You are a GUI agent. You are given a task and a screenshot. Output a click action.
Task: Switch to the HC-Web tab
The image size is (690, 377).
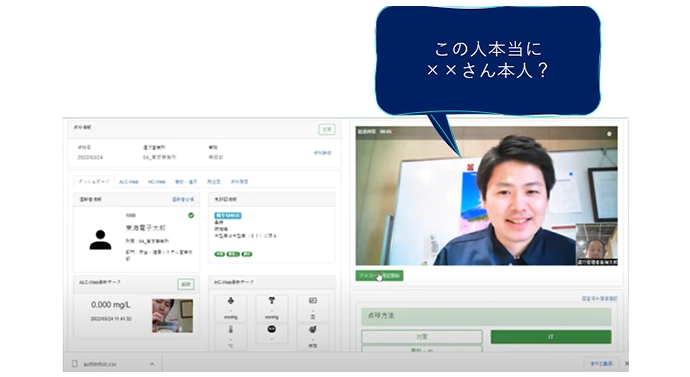157,182
